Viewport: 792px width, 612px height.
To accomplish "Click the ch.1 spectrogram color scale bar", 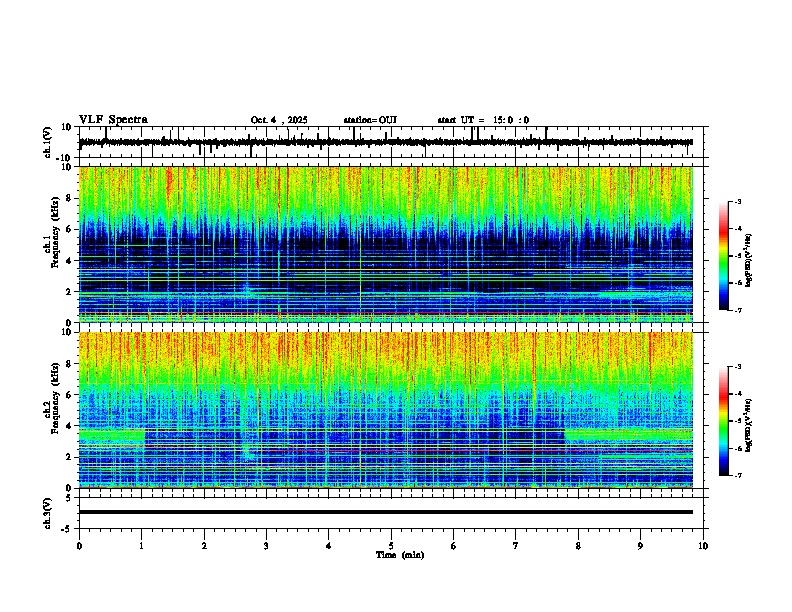I will tap(723, 256).
